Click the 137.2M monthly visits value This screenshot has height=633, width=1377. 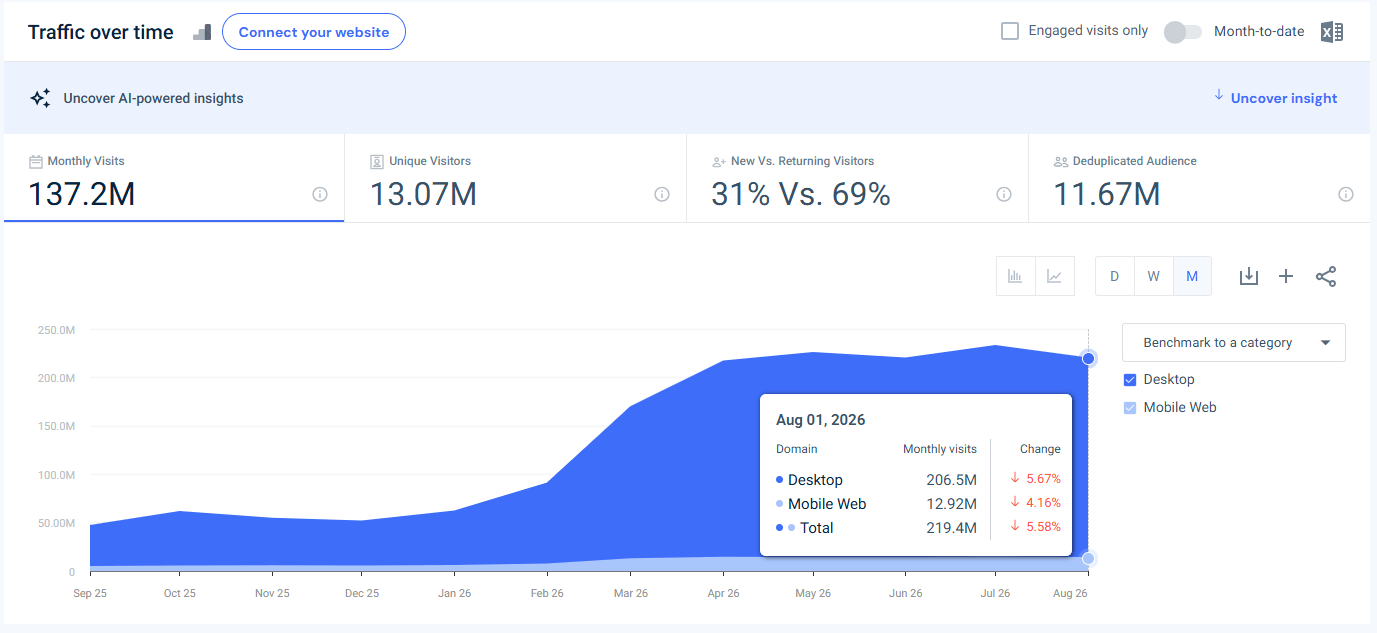point(82,194)
